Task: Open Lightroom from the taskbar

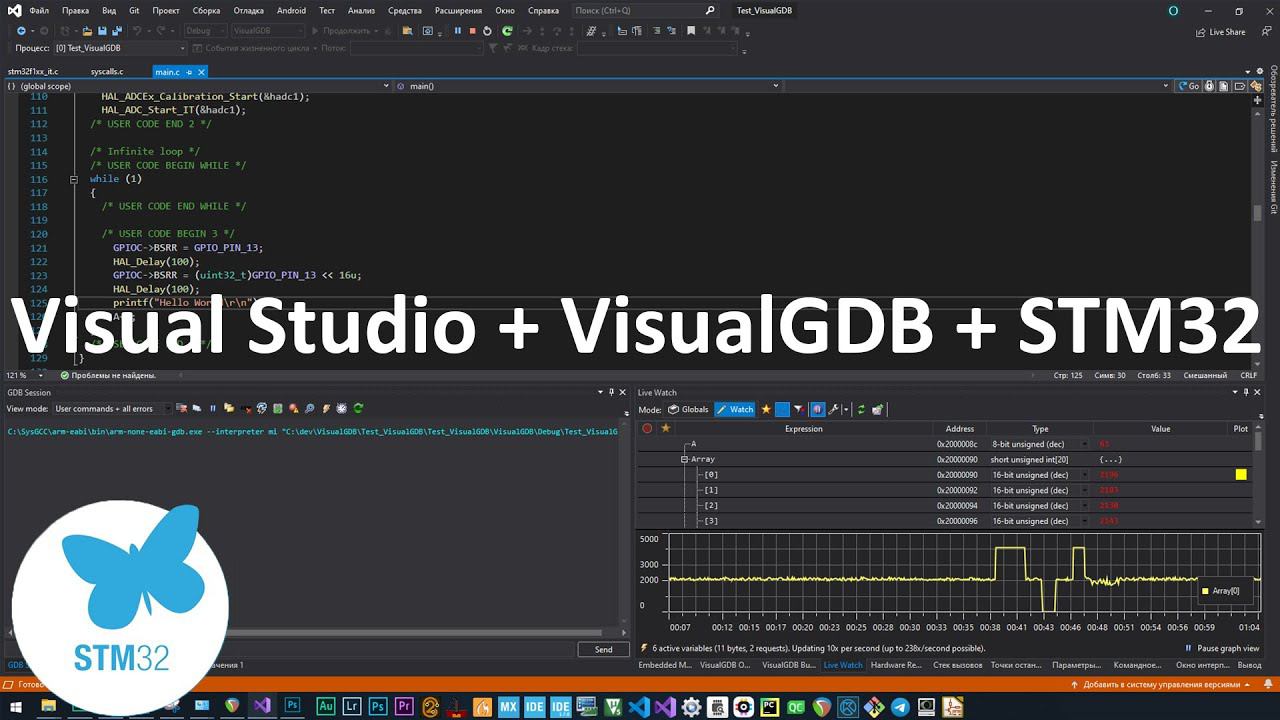Action: [351, 706]
